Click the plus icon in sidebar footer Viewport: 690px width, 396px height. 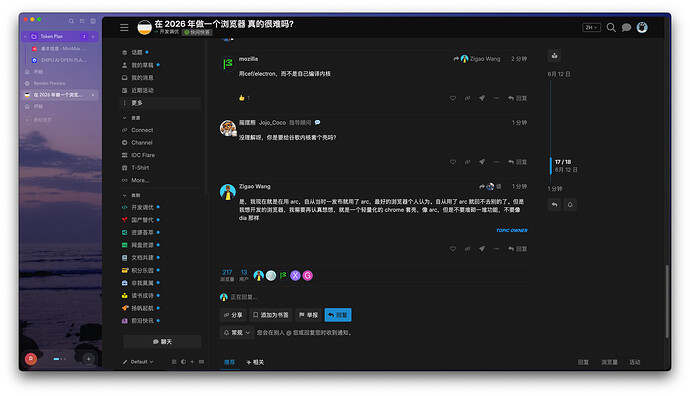[192, 362]
